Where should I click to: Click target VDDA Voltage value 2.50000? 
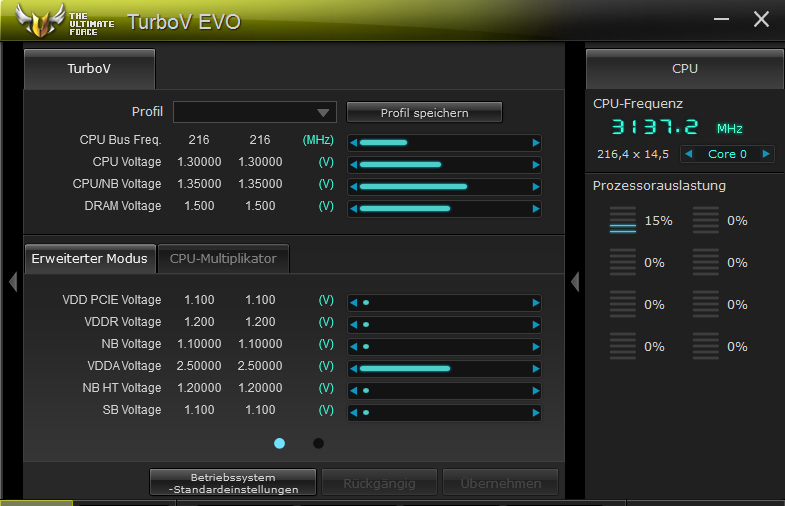click(x=260, y=366)
